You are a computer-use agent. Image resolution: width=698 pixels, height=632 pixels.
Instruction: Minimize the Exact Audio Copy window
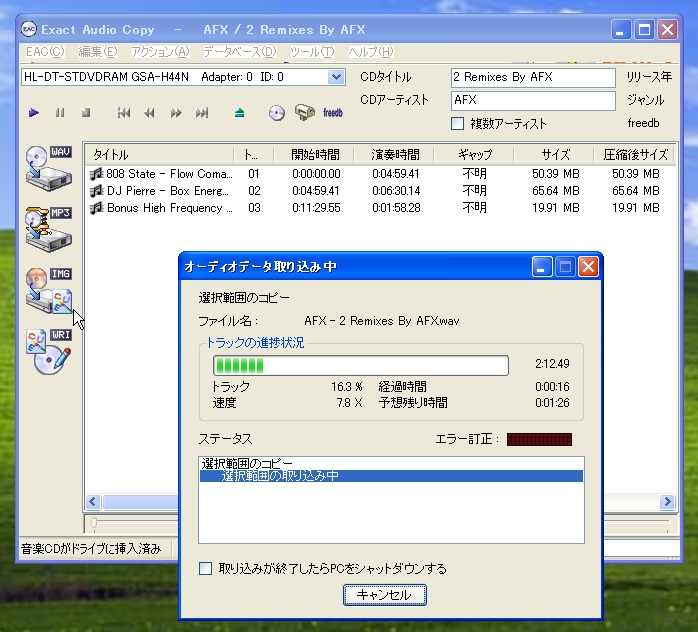[x=620, y=30]
